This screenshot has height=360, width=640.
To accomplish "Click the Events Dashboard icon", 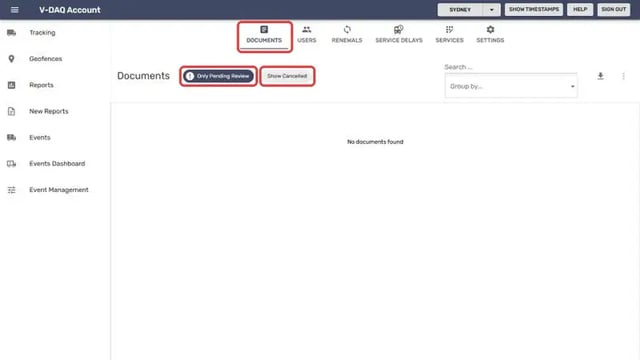I will 11,164.
